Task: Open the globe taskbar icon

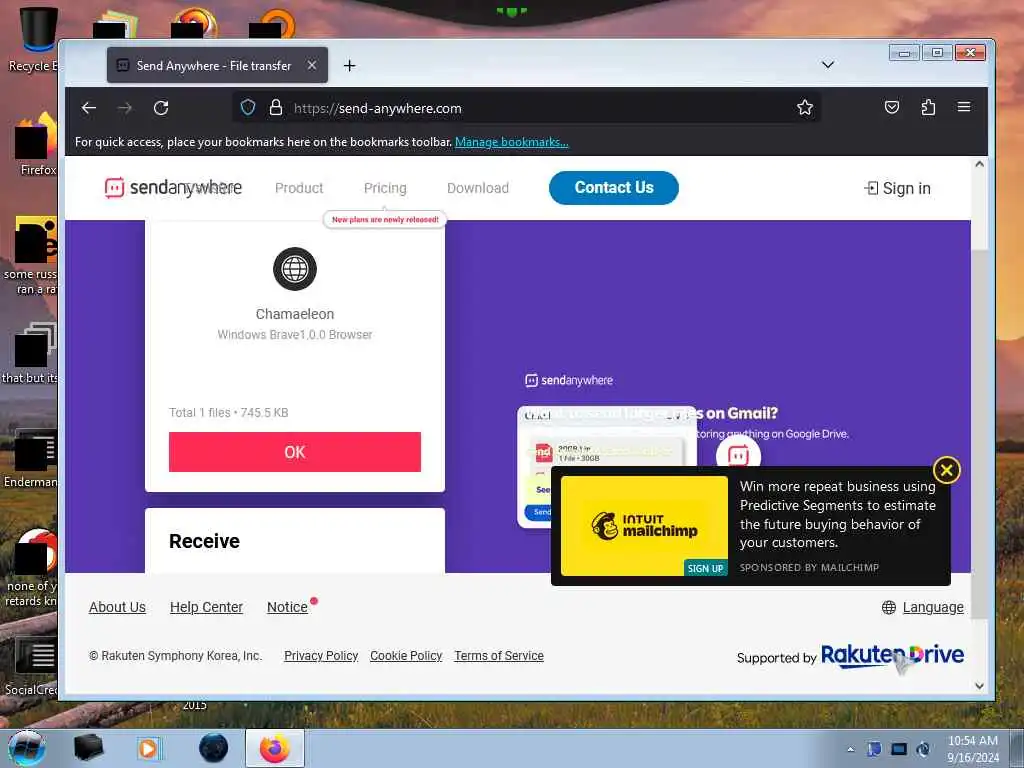Action: point(214,748)
